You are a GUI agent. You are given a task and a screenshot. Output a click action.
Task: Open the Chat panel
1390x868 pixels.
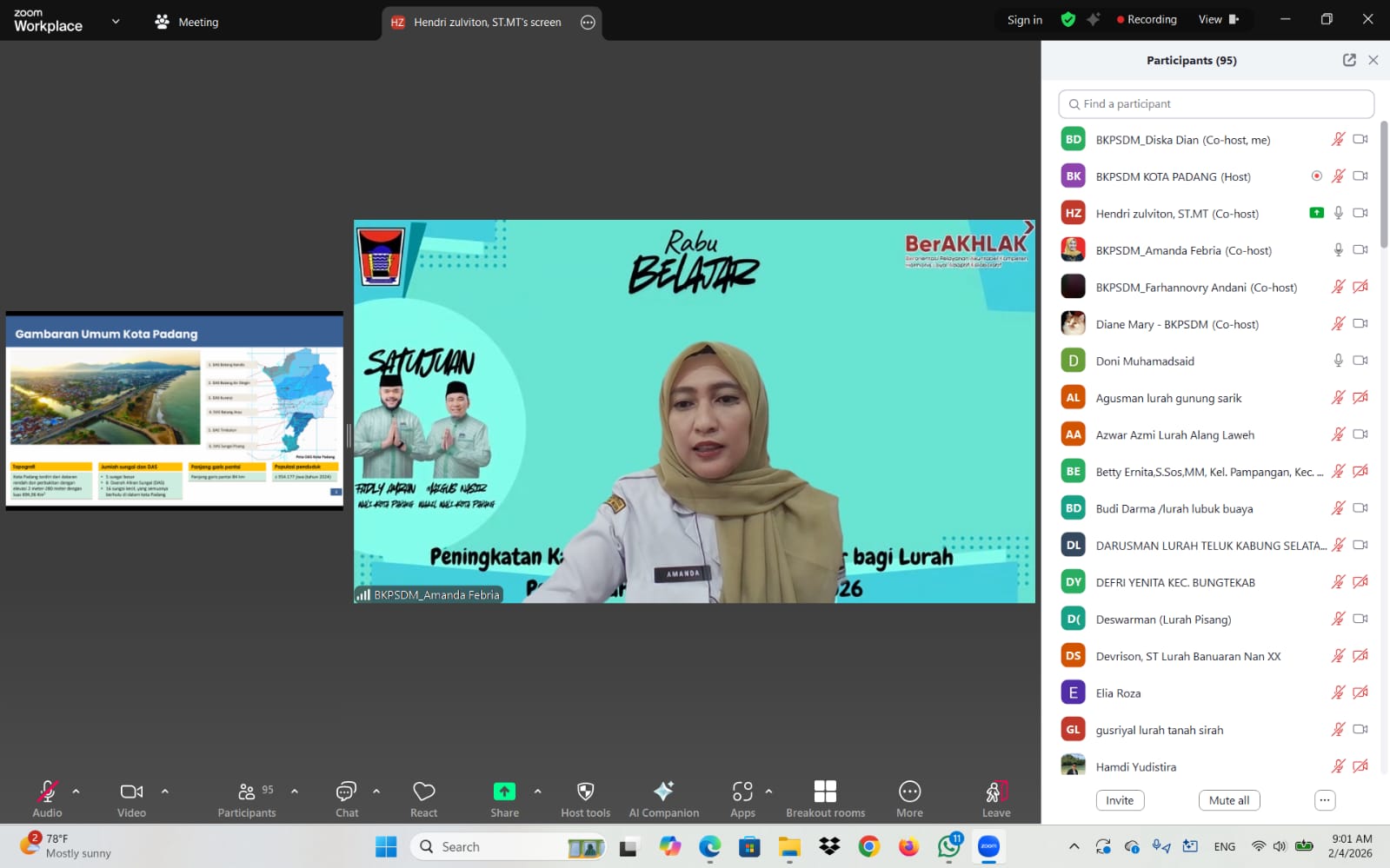tap(346, 798)
